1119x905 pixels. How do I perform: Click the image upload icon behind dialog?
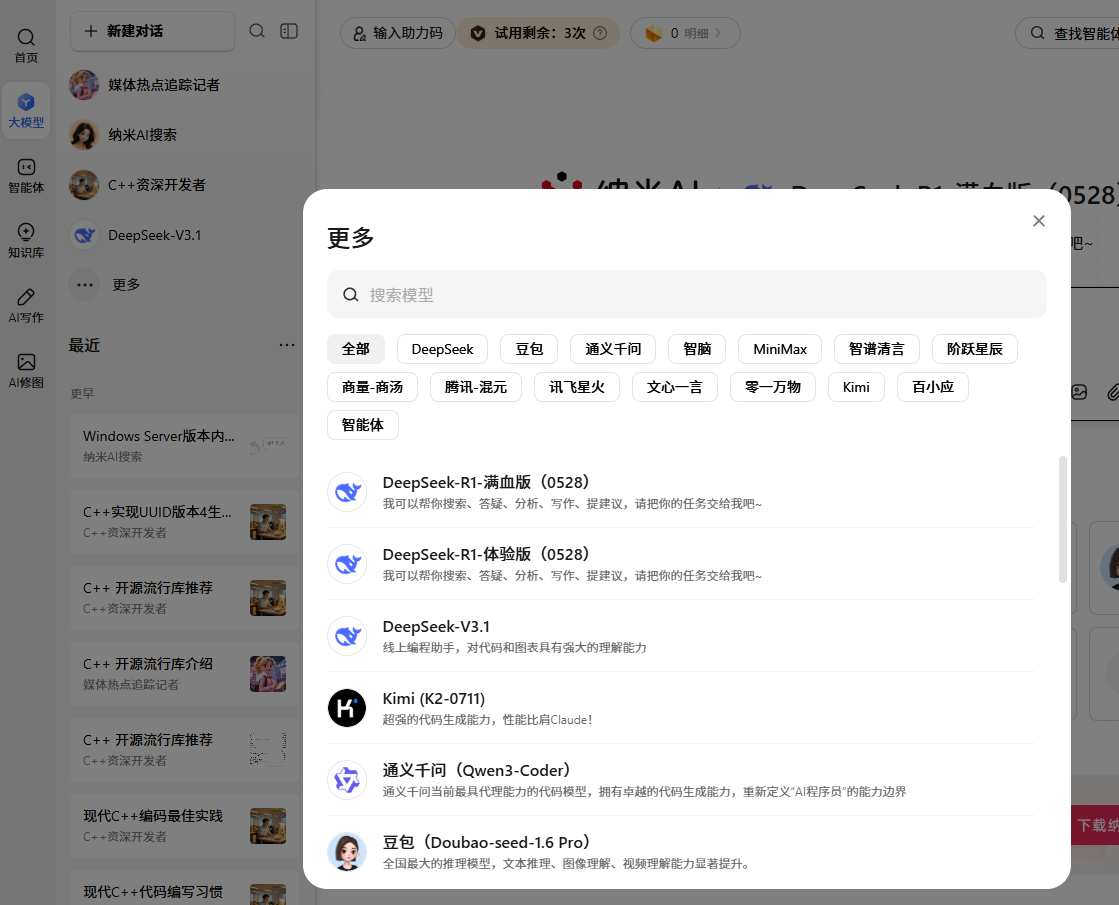[1079, 392]
